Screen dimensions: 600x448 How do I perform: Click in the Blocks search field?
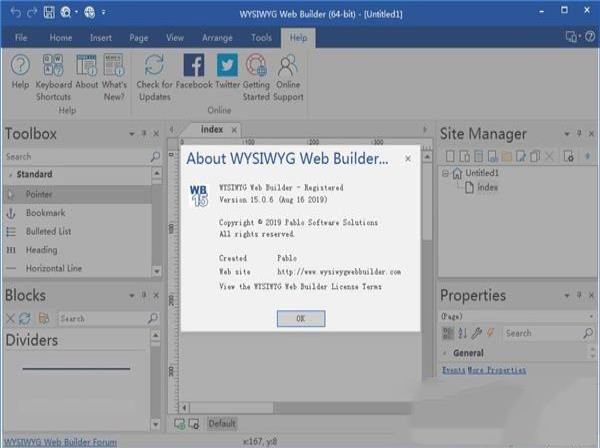coord(103,318)
